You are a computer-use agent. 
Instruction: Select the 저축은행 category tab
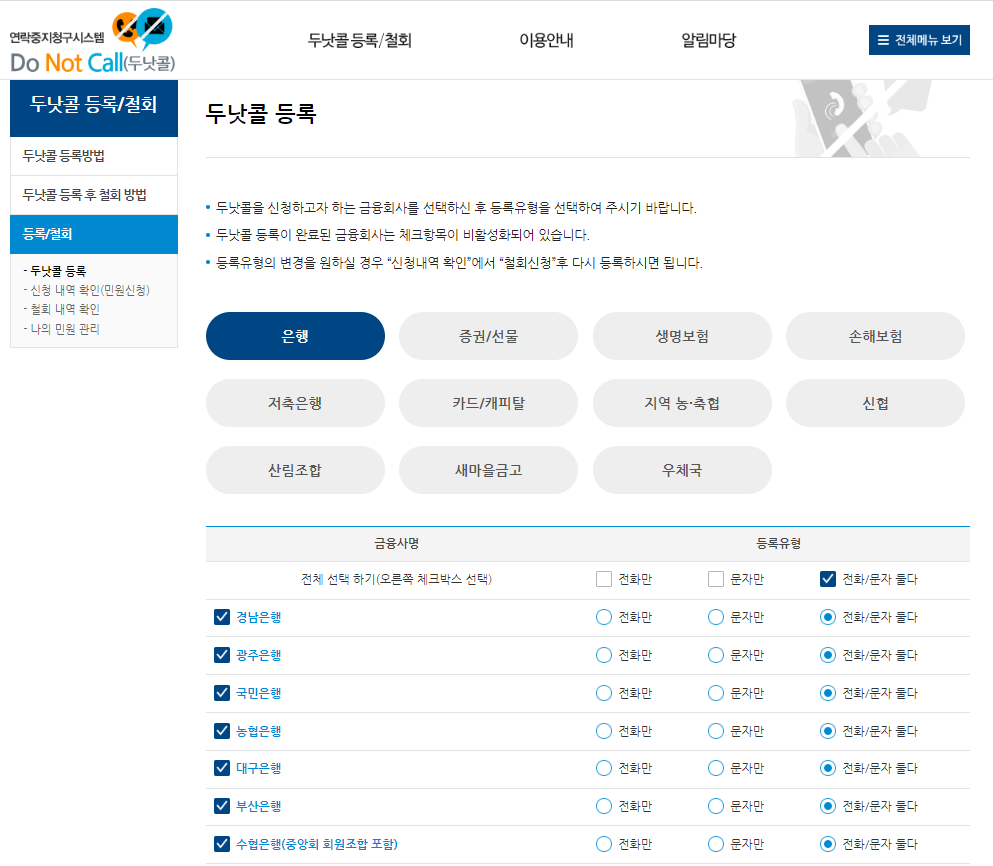coord(295,403)
